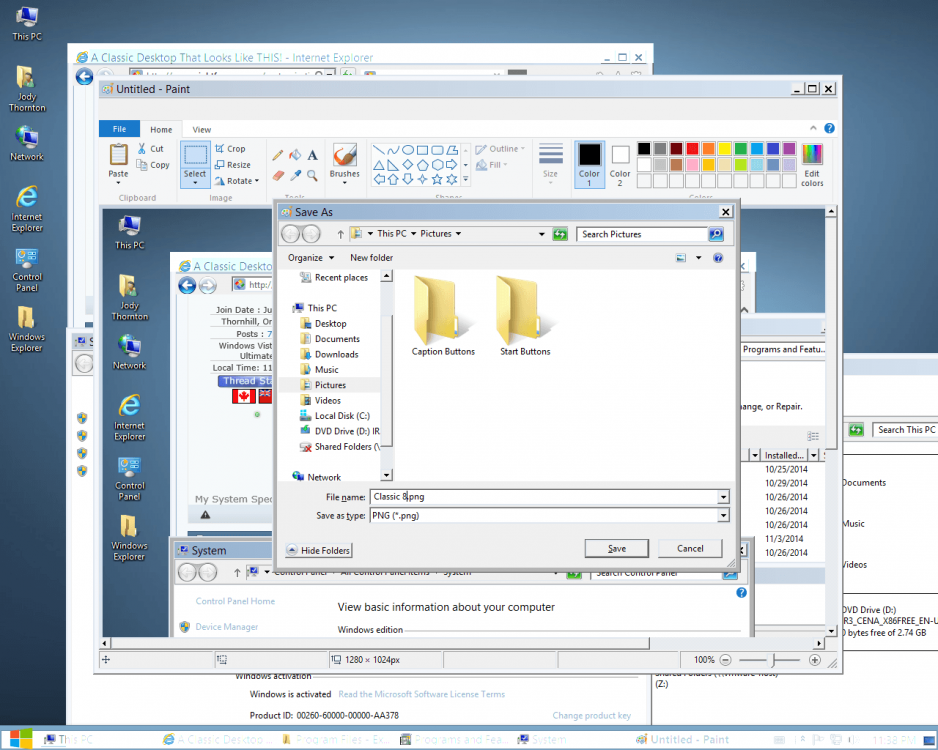Screen dimensions: 938x750
Task: Open the Size line-thickness dropdown
Action: [550, 163]
